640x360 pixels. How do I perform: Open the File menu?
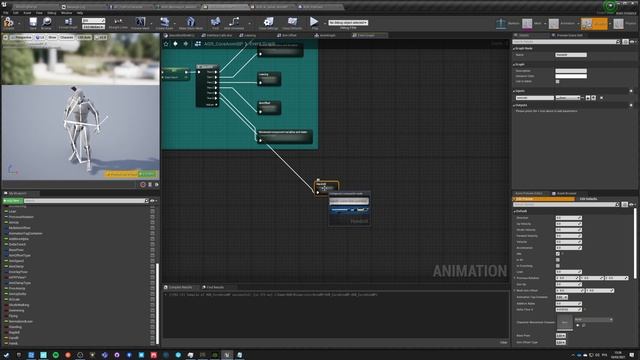(x=6, y=13)
